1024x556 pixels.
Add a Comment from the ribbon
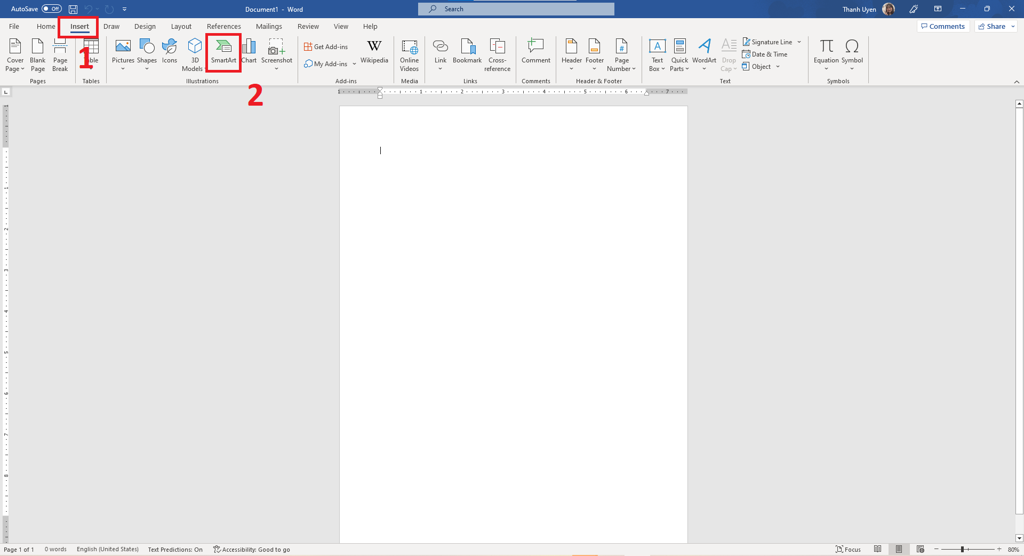[x=536, y=52]
